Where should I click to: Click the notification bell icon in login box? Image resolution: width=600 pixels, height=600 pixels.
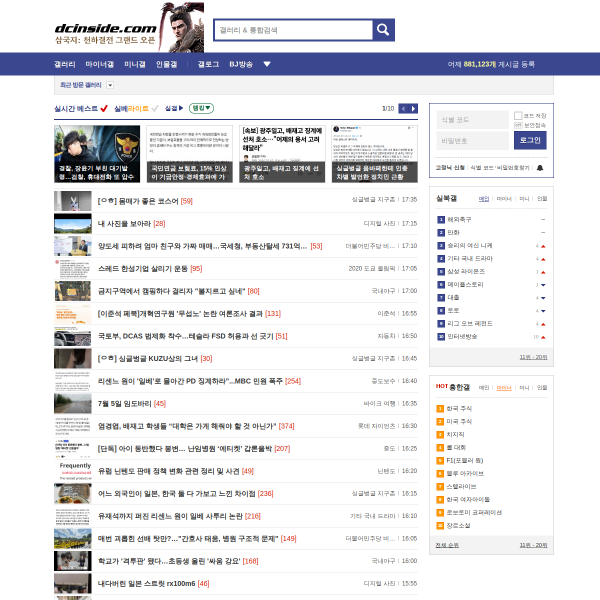coord(540,168)
